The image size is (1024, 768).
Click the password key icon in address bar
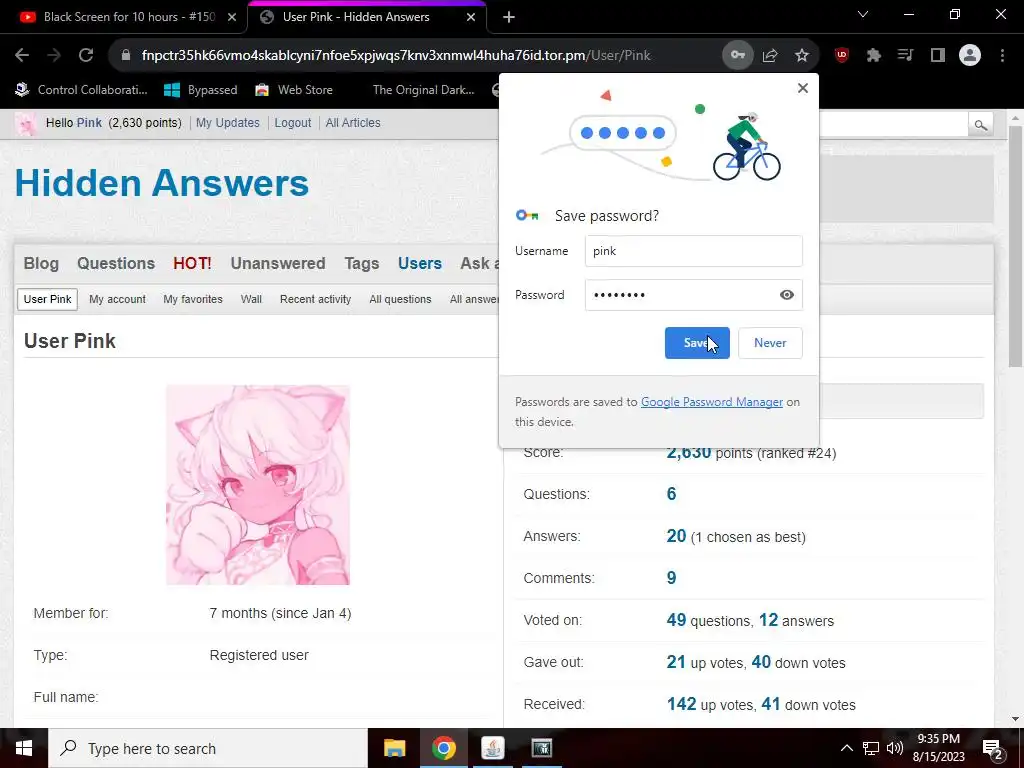[738, 56]
